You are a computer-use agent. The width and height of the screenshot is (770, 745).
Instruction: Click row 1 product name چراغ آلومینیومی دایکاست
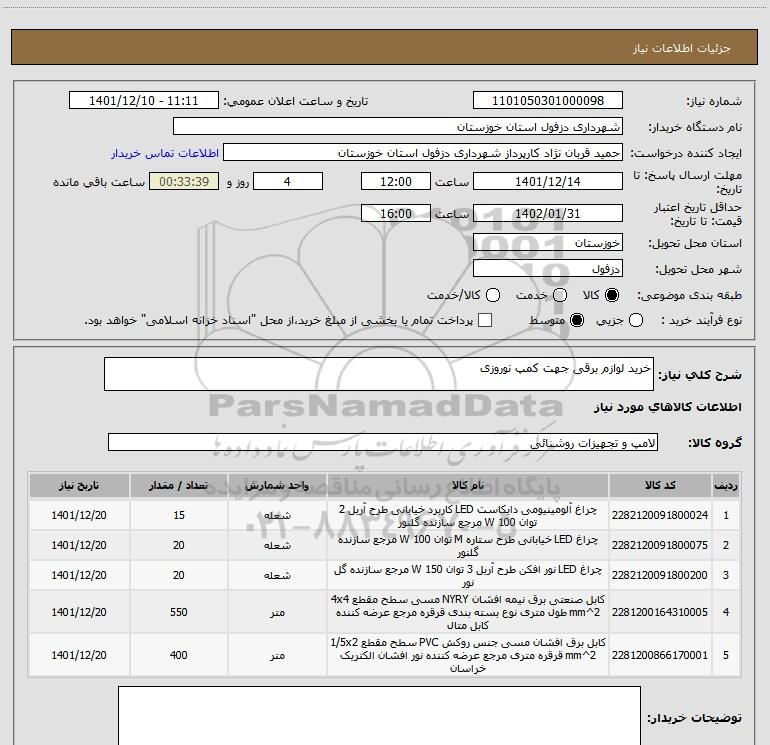pos(468,516)
